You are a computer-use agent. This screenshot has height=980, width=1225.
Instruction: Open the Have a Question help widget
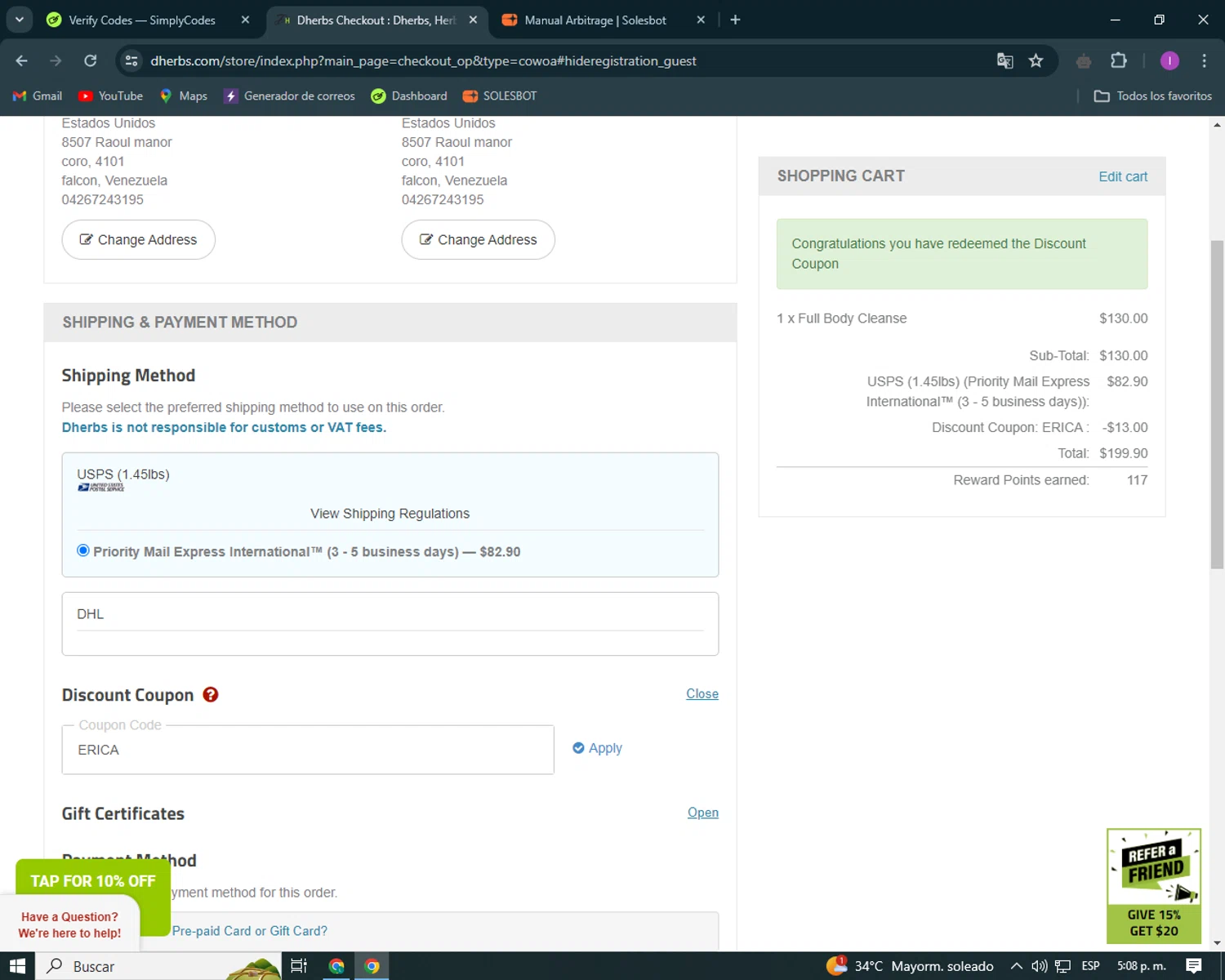coord(70,924)
